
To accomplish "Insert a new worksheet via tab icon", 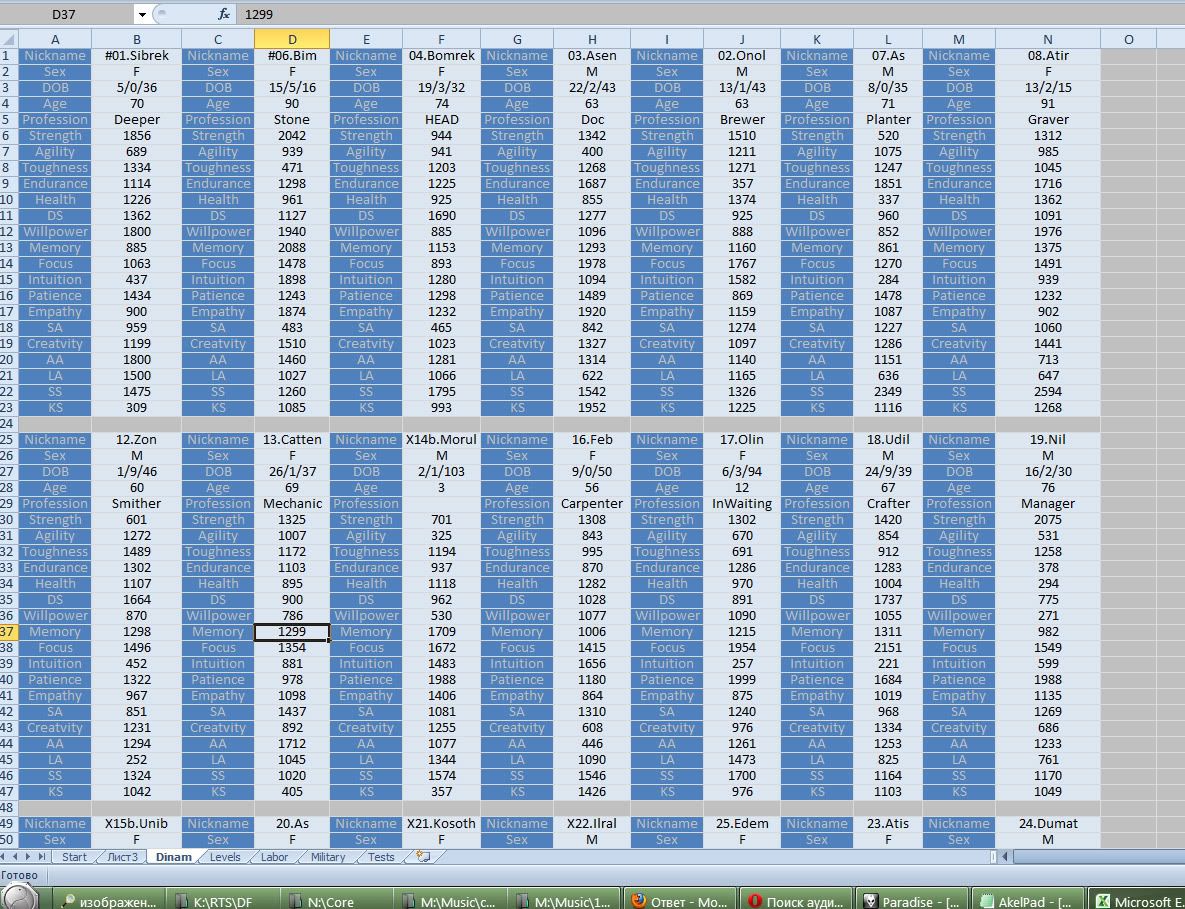I will [x=423, y=857].
